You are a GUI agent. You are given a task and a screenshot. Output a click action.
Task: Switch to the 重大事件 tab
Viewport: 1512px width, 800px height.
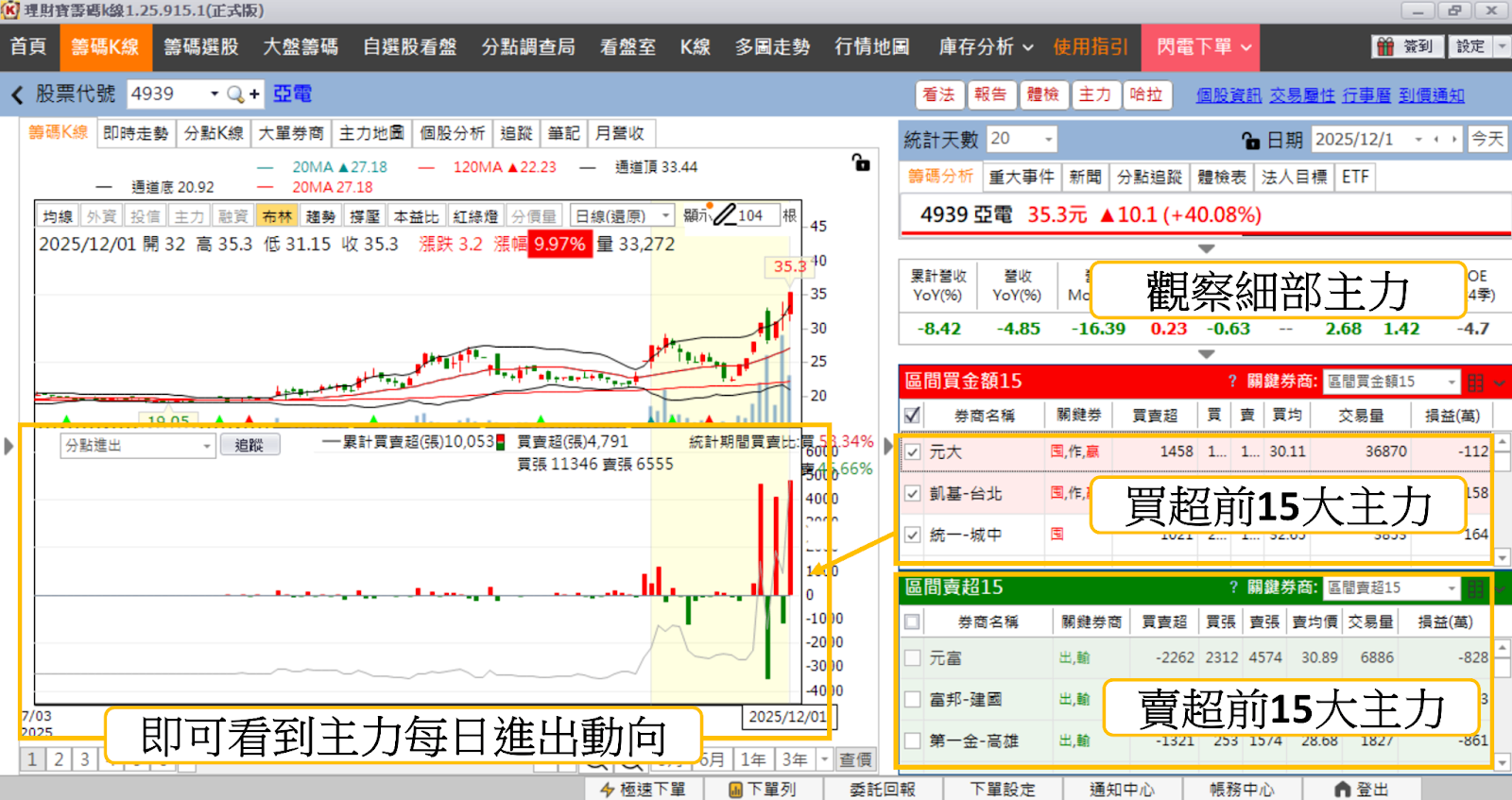point(1022,177)
